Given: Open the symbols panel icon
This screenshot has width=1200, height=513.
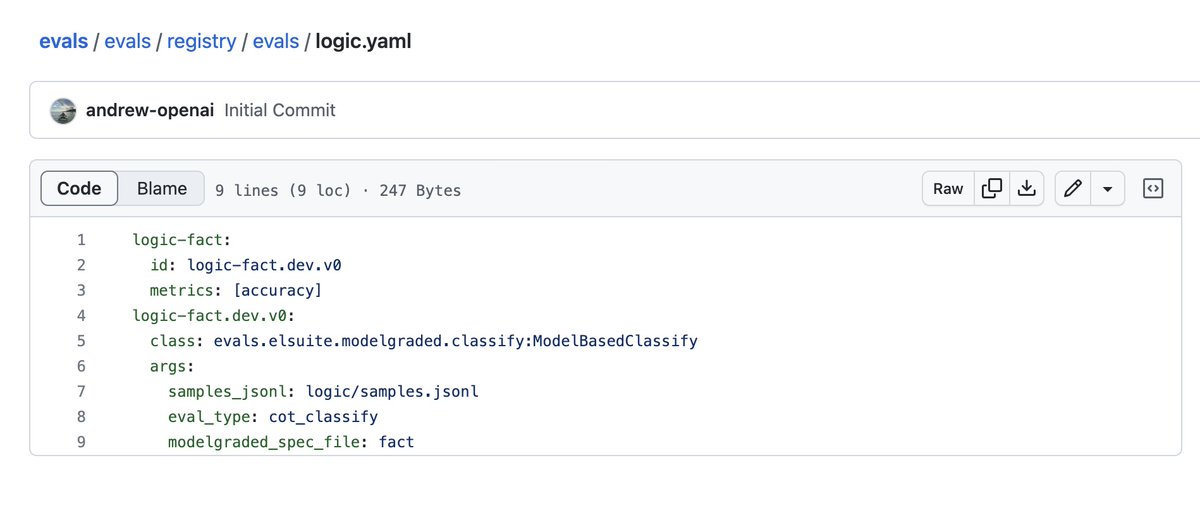Looking at the screenshot, I should click(x=1153, y=188).
